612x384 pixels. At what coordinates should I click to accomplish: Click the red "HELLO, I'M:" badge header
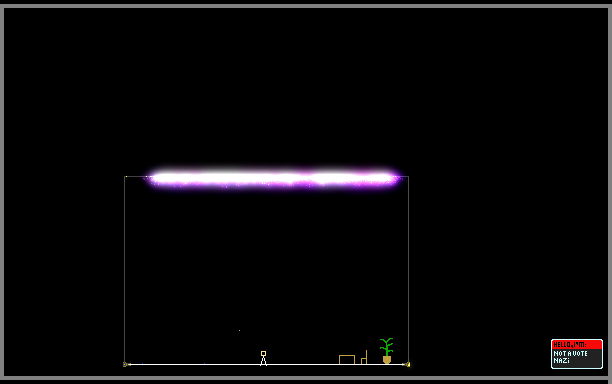coord(577,345)
